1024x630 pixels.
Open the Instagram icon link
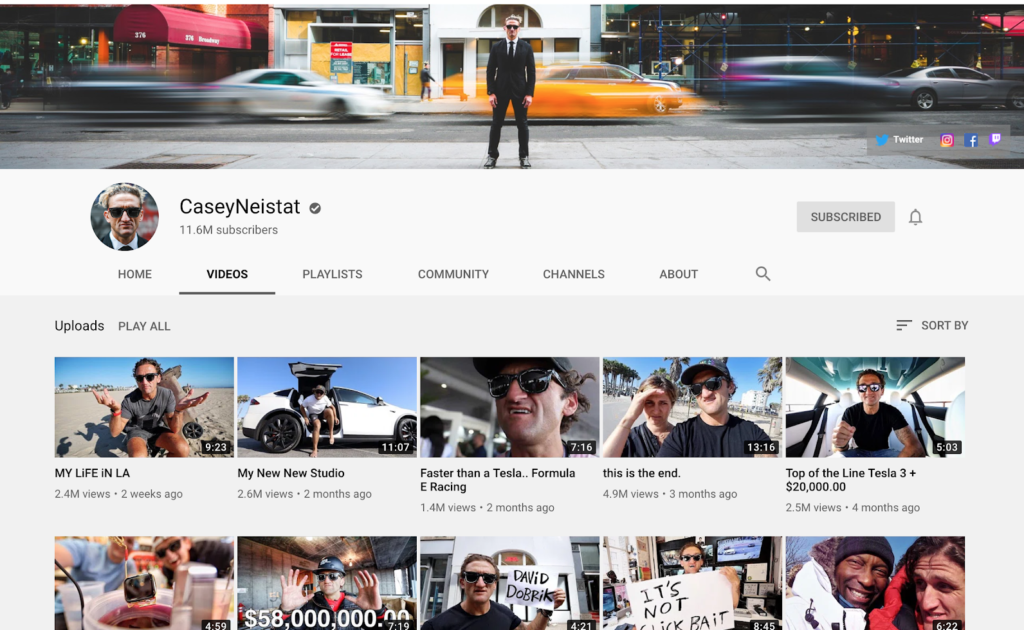946,140
